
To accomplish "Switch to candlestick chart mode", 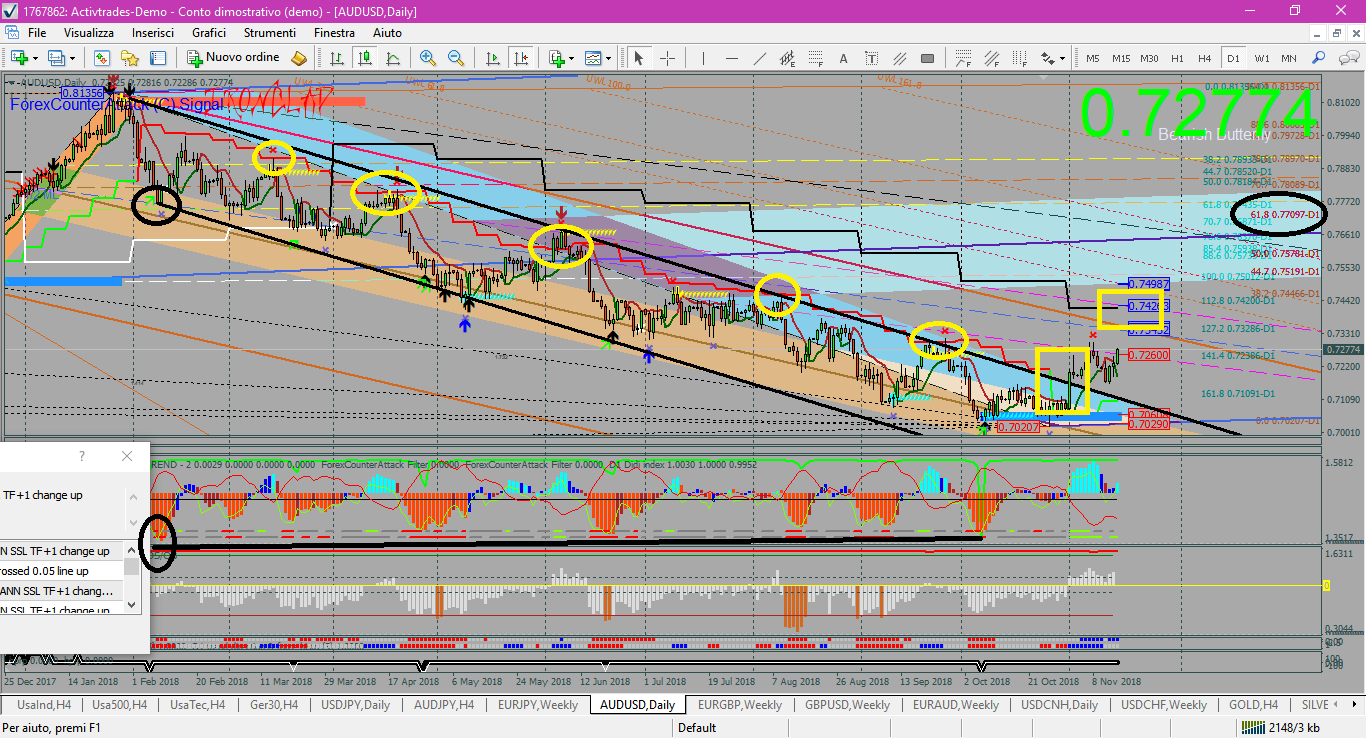I will [x=363, y=58].
